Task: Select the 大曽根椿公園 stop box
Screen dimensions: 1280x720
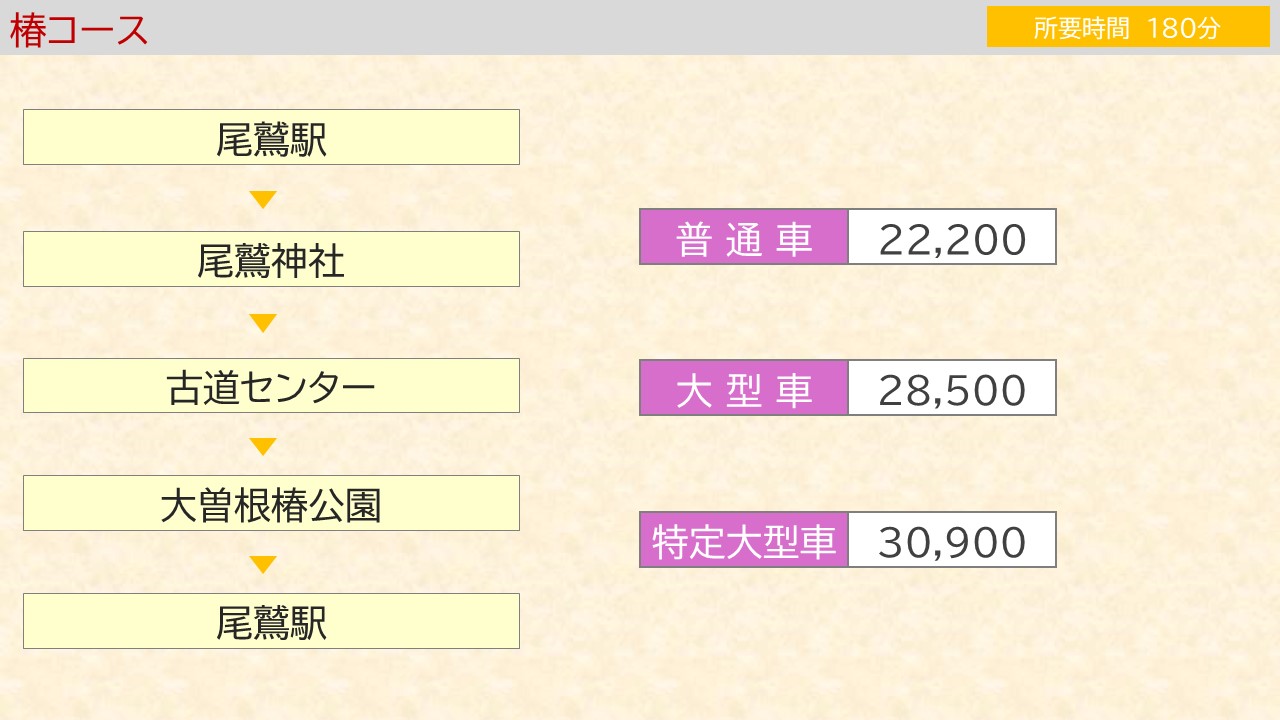Action: tap(271, 503)
